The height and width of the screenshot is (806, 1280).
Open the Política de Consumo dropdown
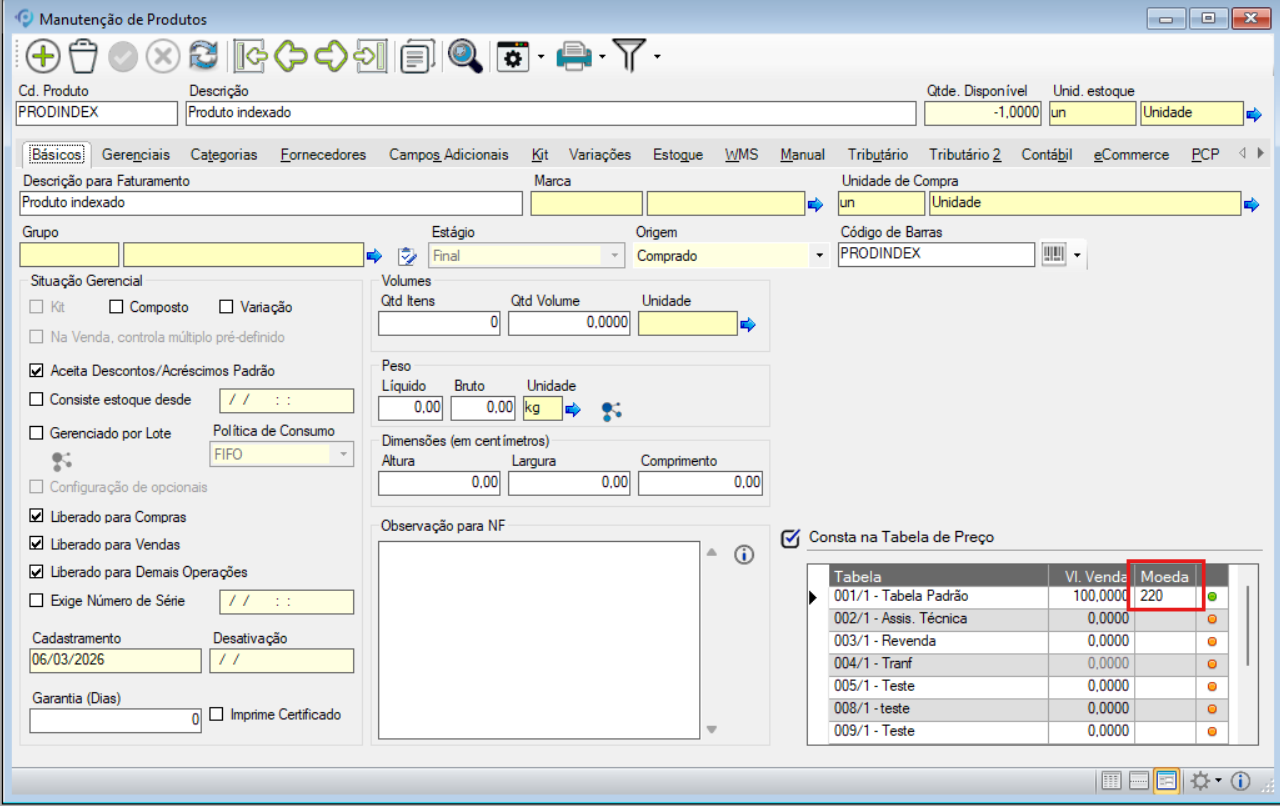coord(344,455)
